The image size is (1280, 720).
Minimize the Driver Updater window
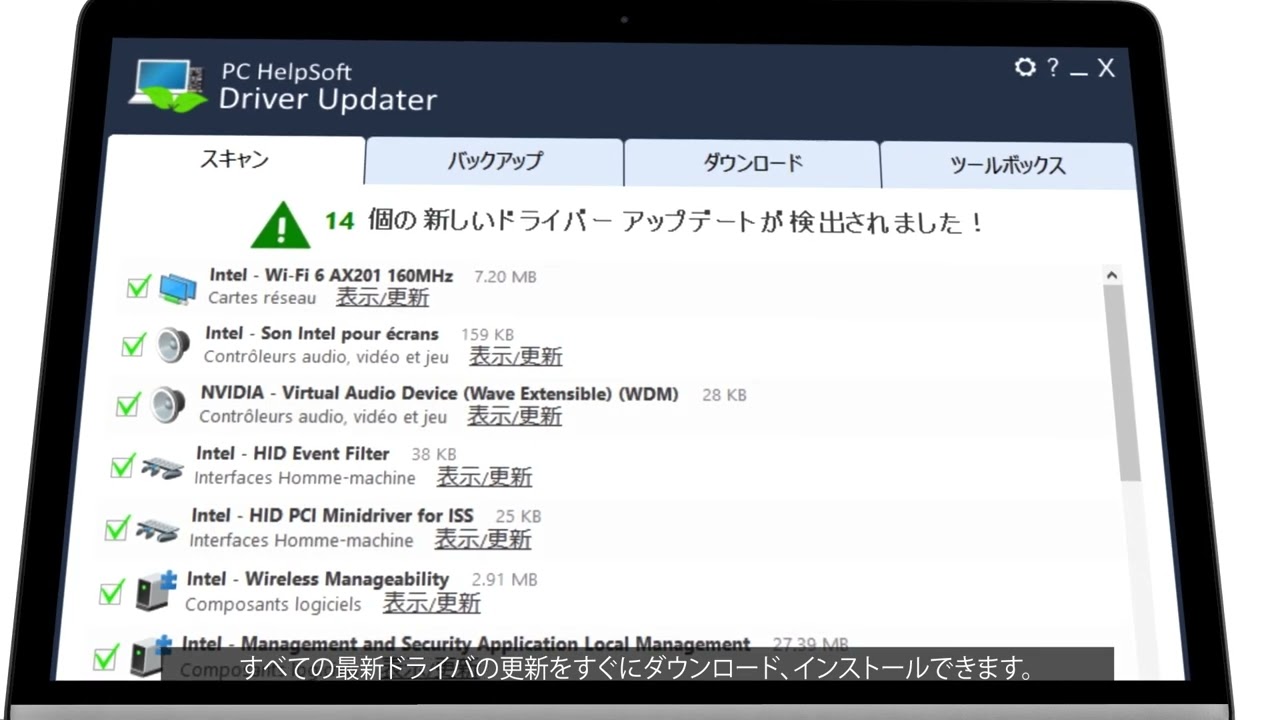tap(1078, 74)
